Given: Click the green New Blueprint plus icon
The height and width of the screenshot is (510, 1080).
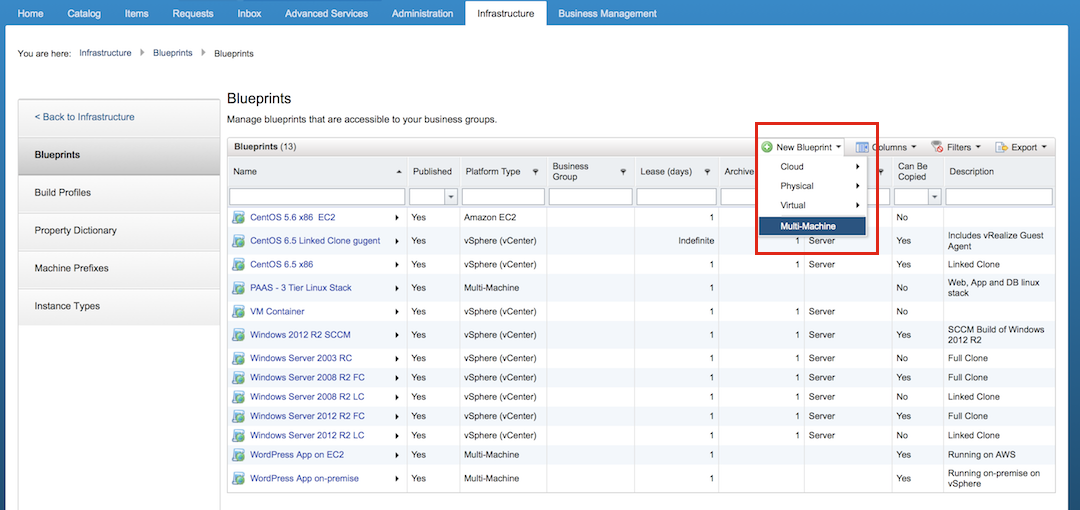Looking at the screenshot, I should tap(767, 147).
